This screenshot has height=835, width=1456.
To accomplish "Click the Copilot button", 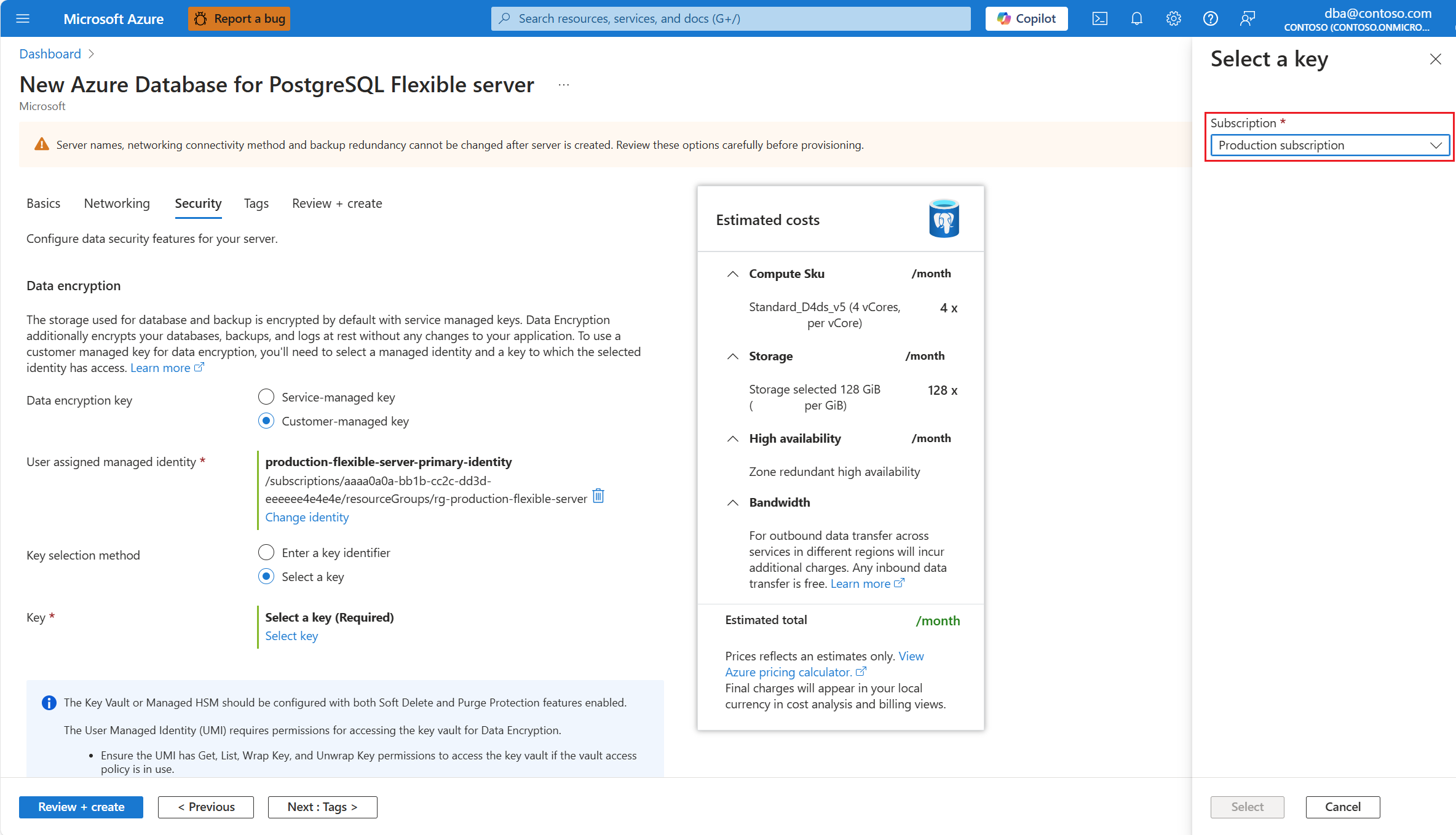I will [1026, 18].
